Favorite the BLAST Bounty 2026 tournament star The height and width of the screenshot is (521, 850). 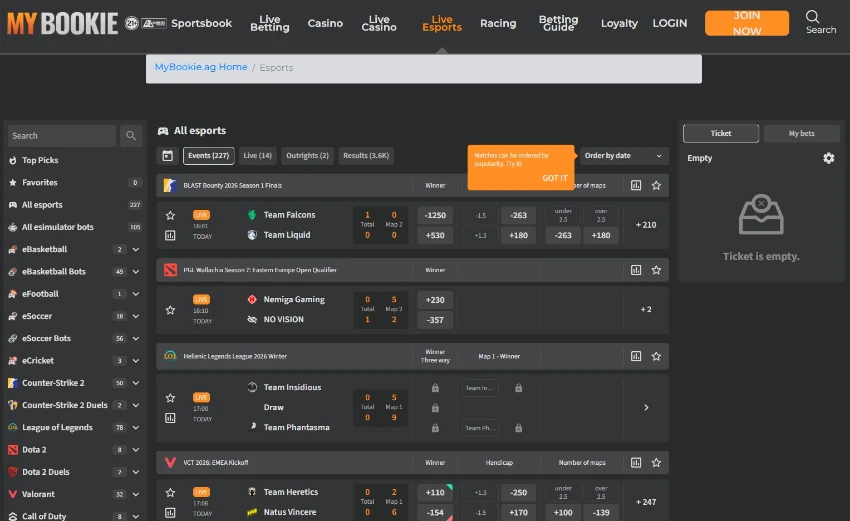coord(656,185)
